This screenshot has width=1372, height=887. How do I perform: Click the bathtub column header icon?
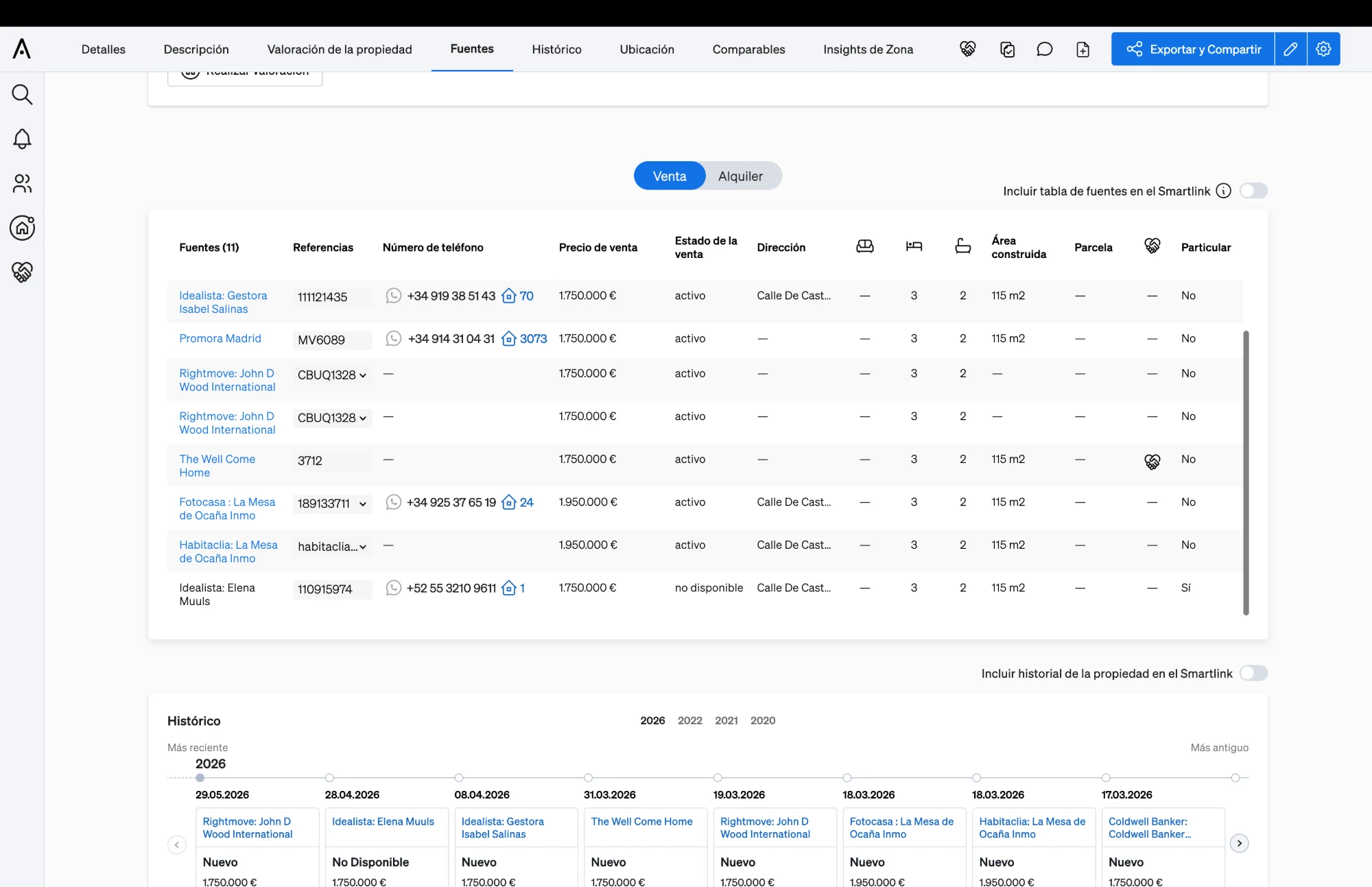(x=962, y=246)
